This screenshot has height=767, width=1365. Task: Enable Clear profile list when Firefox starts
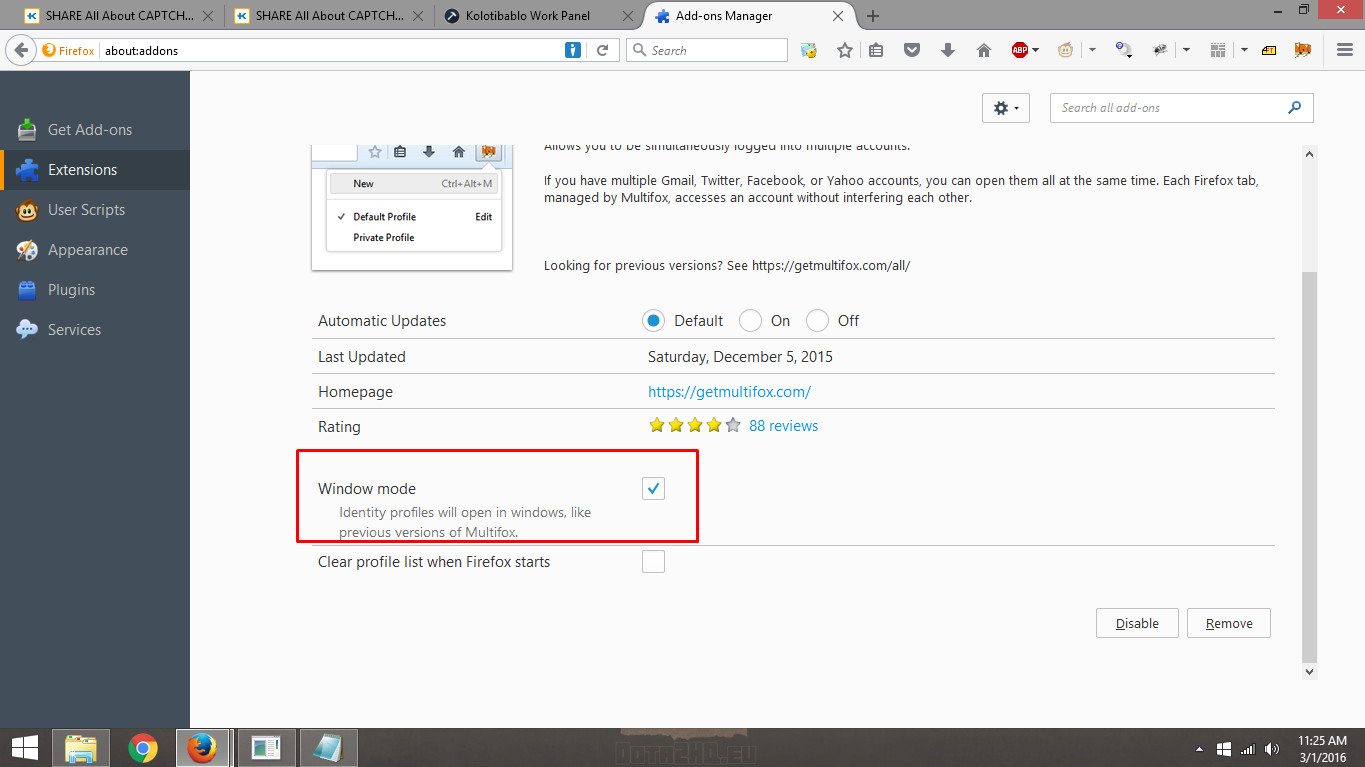653,561
